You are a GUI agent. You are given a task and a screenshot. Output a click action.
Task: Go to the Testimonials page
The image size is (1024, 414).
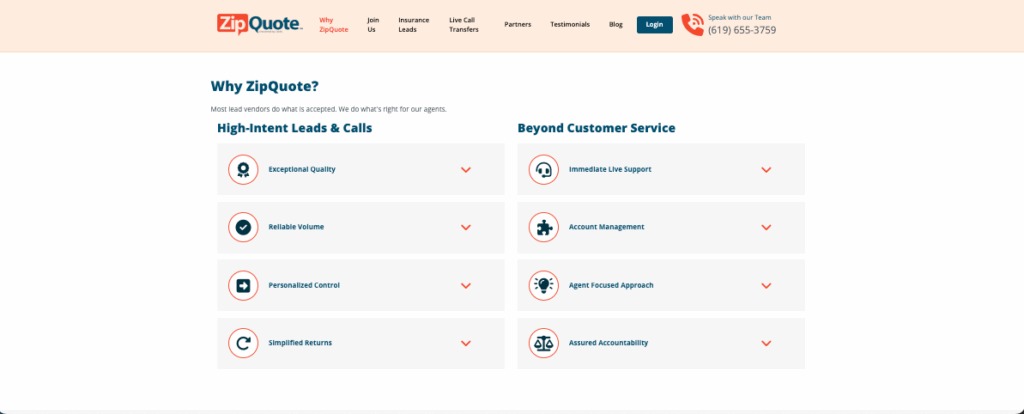point(570,24)
